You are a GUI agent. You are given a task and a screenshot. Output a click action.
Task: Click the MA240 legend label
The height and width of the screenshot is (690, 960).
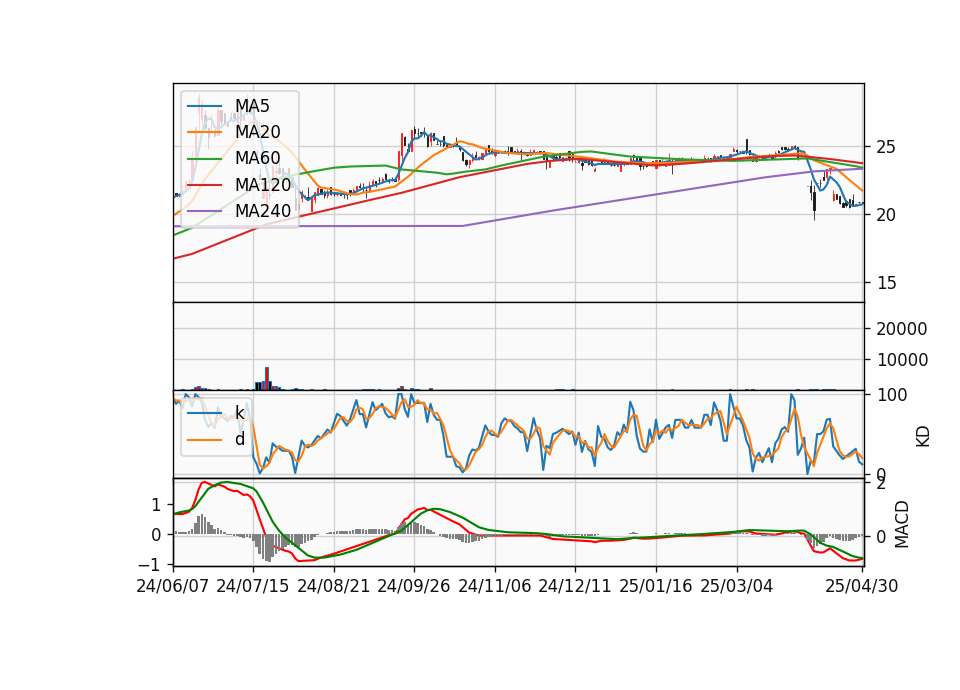pos(263,211)
